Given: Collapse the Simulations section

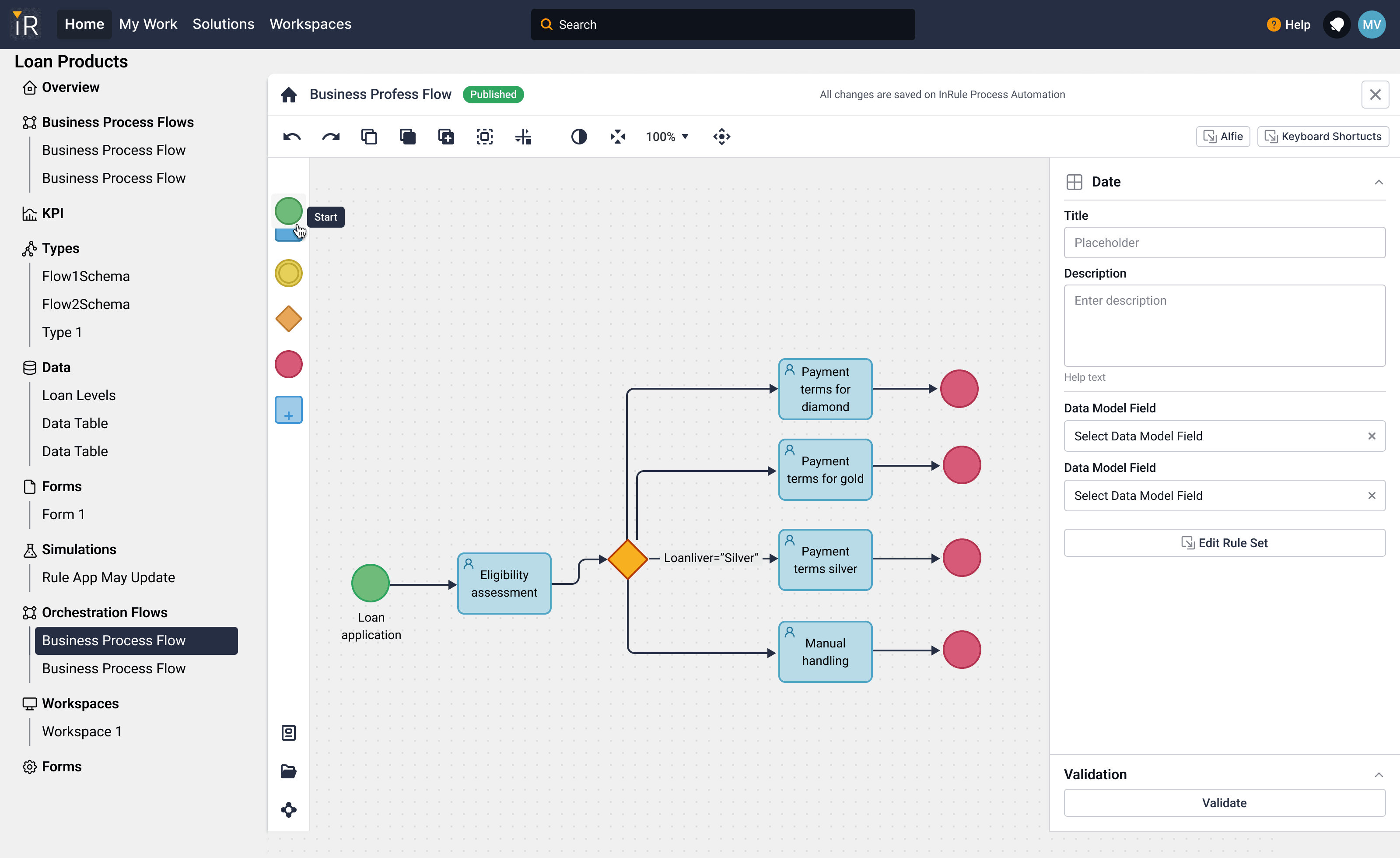Looking at the screenshot, I should point(78,549).
